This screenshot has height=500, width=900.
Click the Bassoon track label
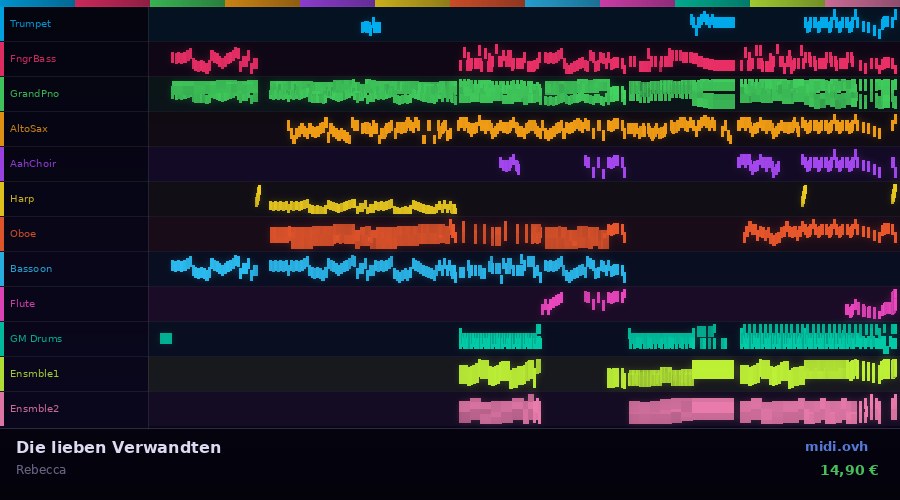31,269
